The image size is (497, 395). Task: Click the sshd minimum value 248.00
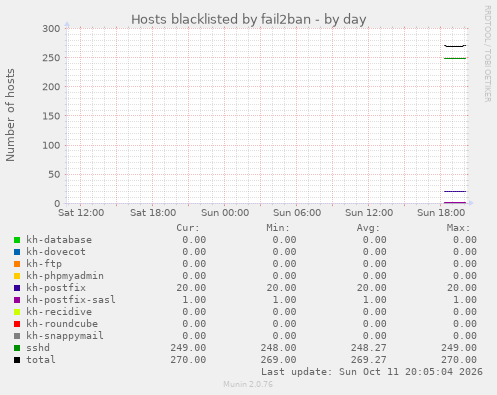click(278, 348)
